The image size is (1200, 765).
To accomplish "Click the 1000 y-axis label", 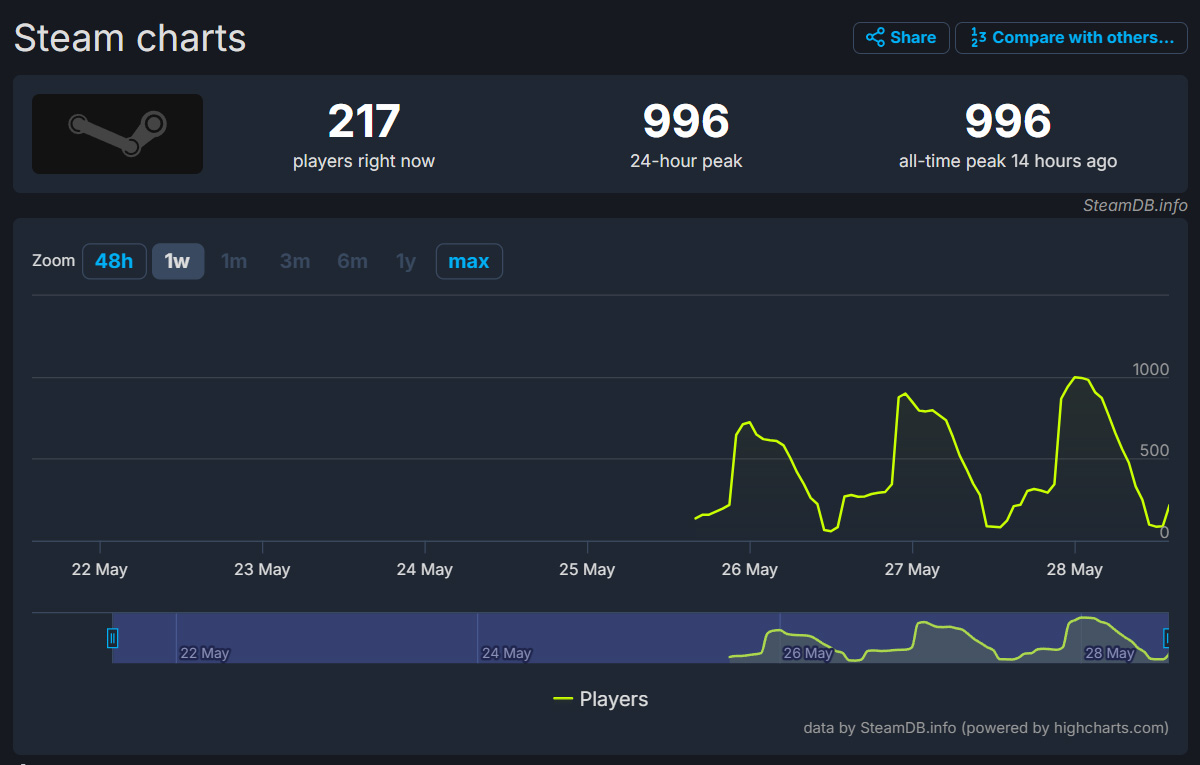I will (1150, 369).
